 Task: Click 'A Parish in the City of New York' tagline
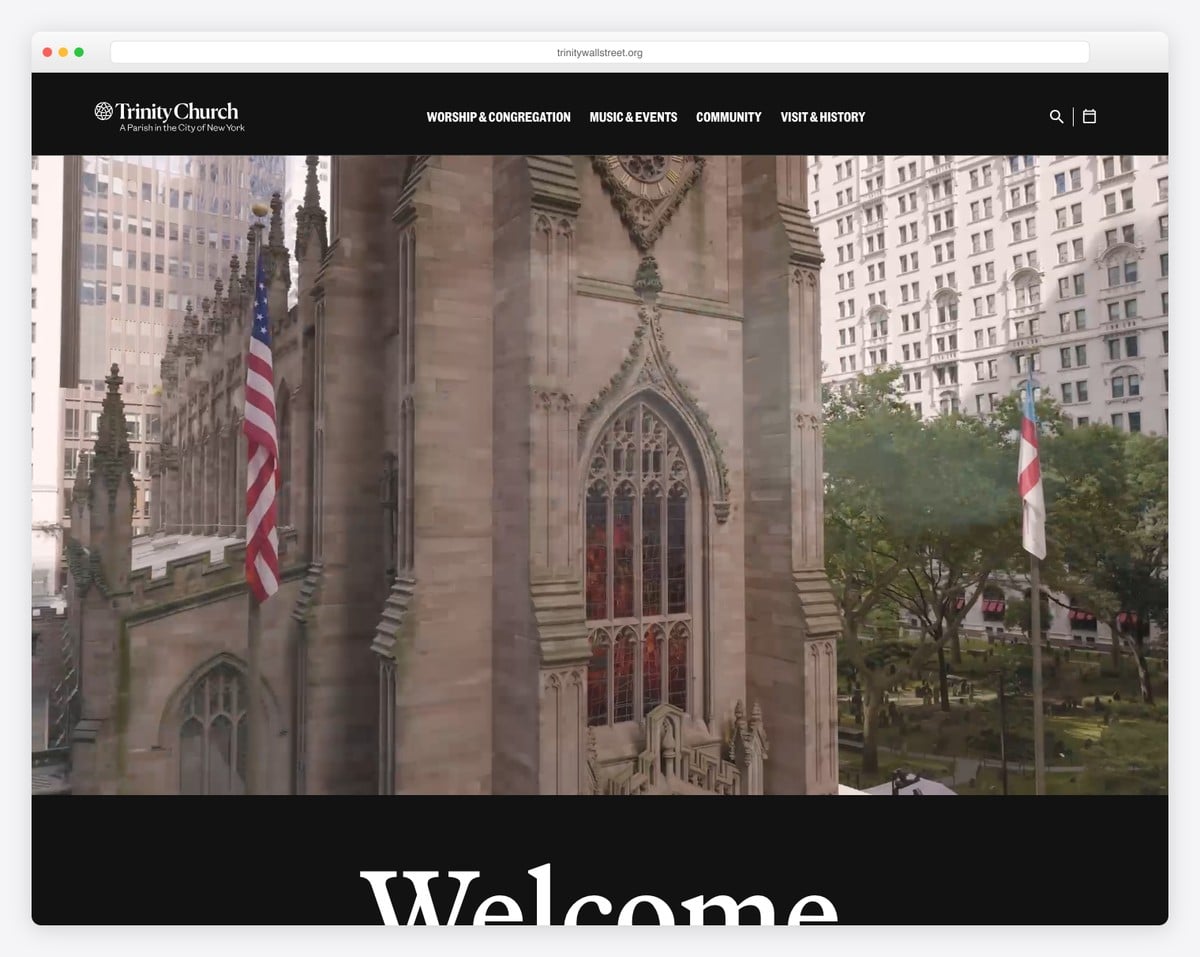point(182,128)
